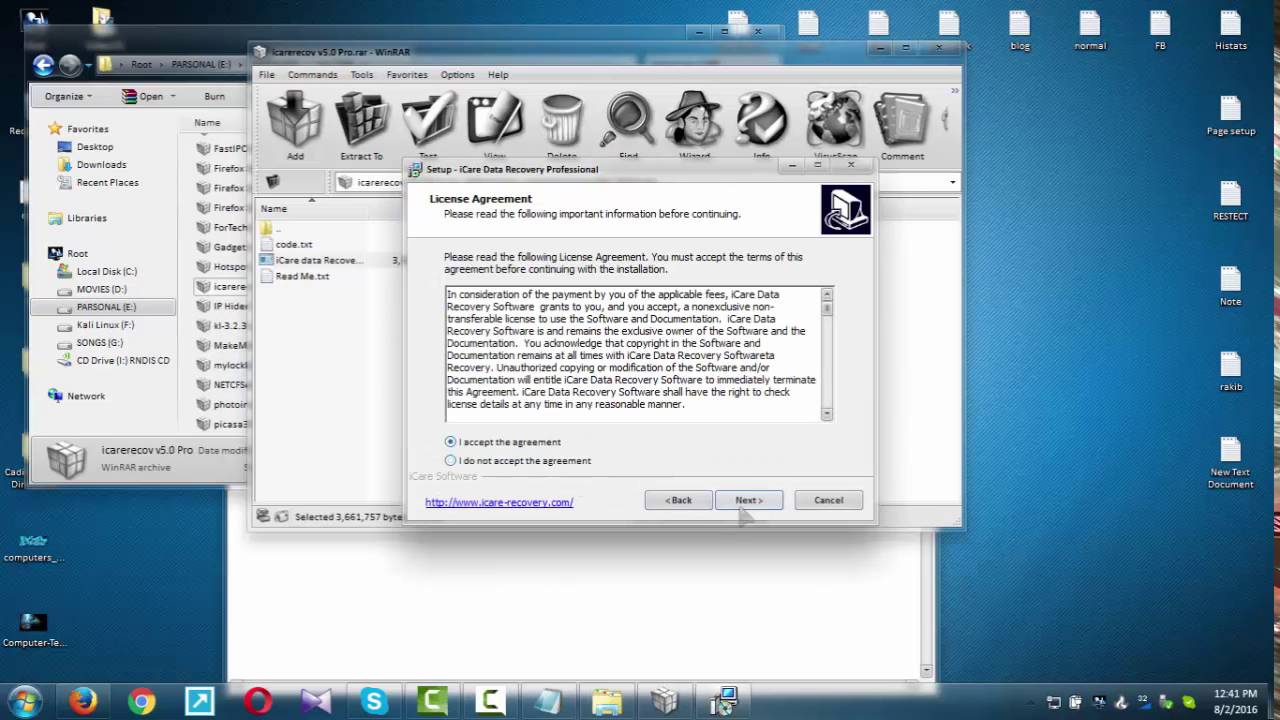Open Firefox from the taskbar

click(x=83, y=701)
